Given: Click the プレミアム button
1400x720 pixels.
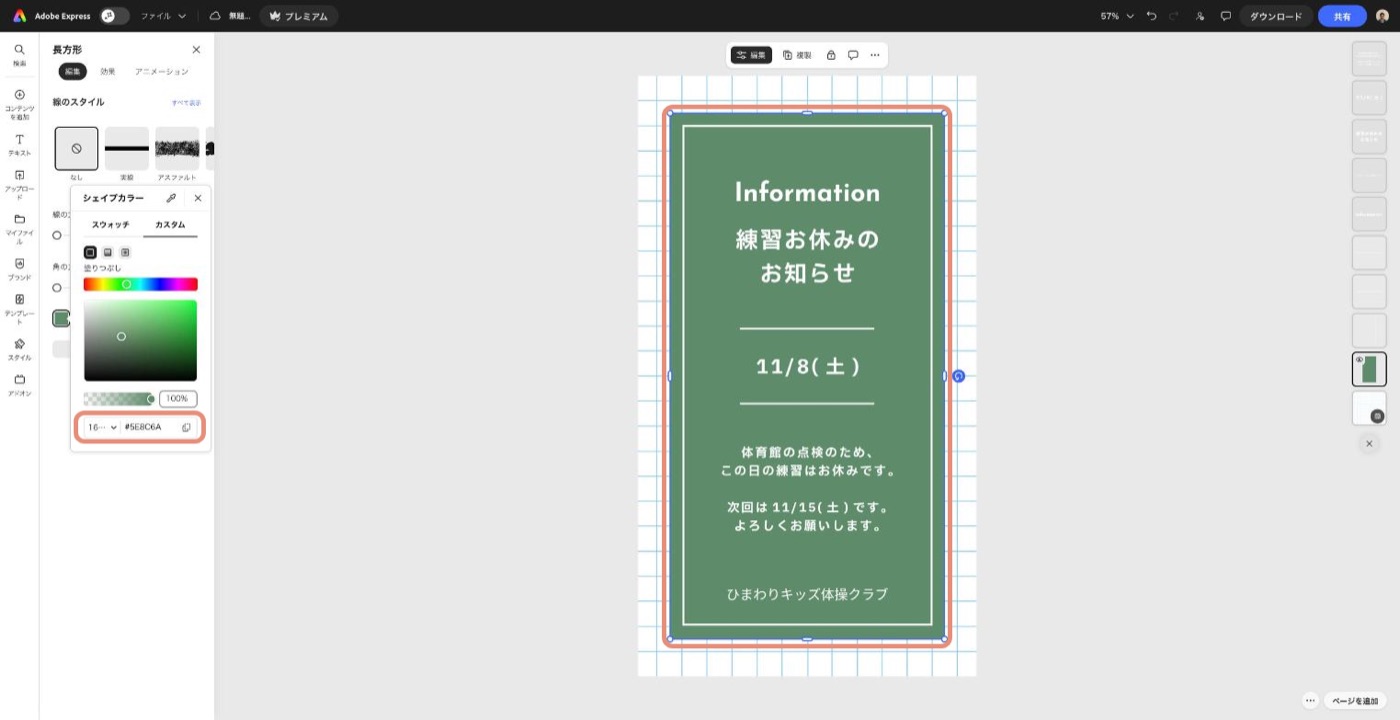Looking at the screenshot, I should (299, 16).
